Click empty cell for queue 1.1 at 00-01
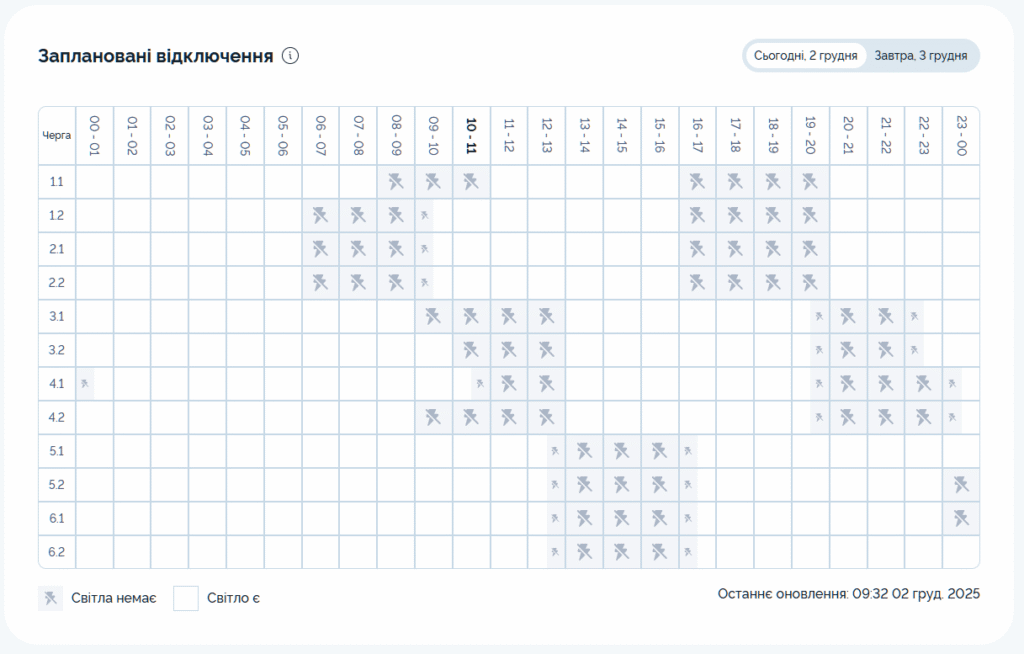The image size is (1024, 654). coord(95,182)
